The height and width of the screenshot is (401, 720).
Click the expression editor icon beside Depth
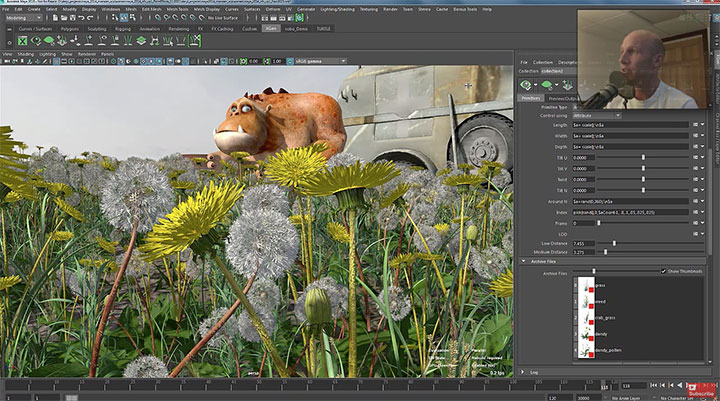695,147
